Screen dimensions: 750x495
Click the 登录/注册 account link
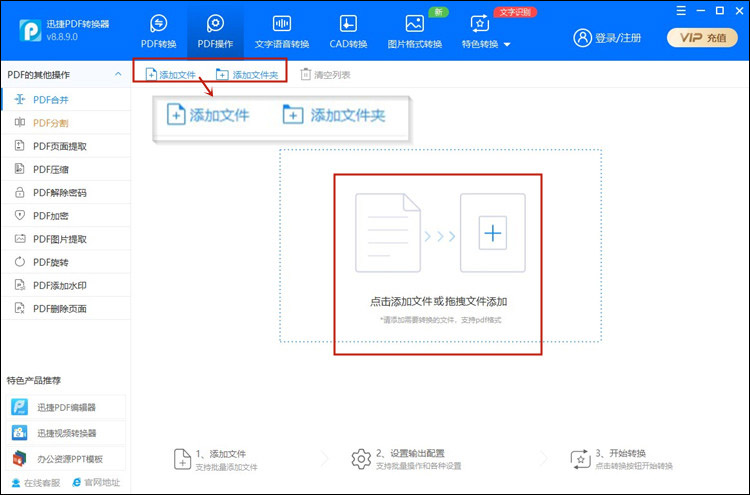[607, 37]
